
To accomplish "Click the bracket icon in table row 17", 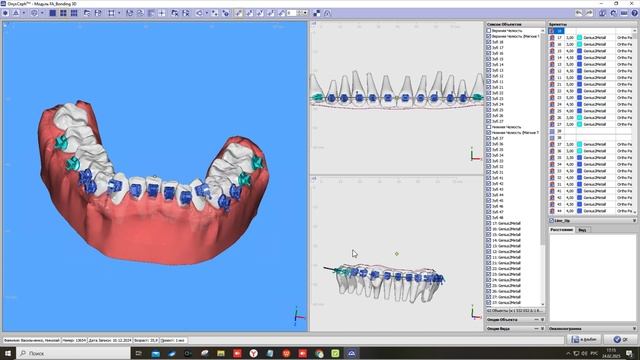I will [552, 38].
